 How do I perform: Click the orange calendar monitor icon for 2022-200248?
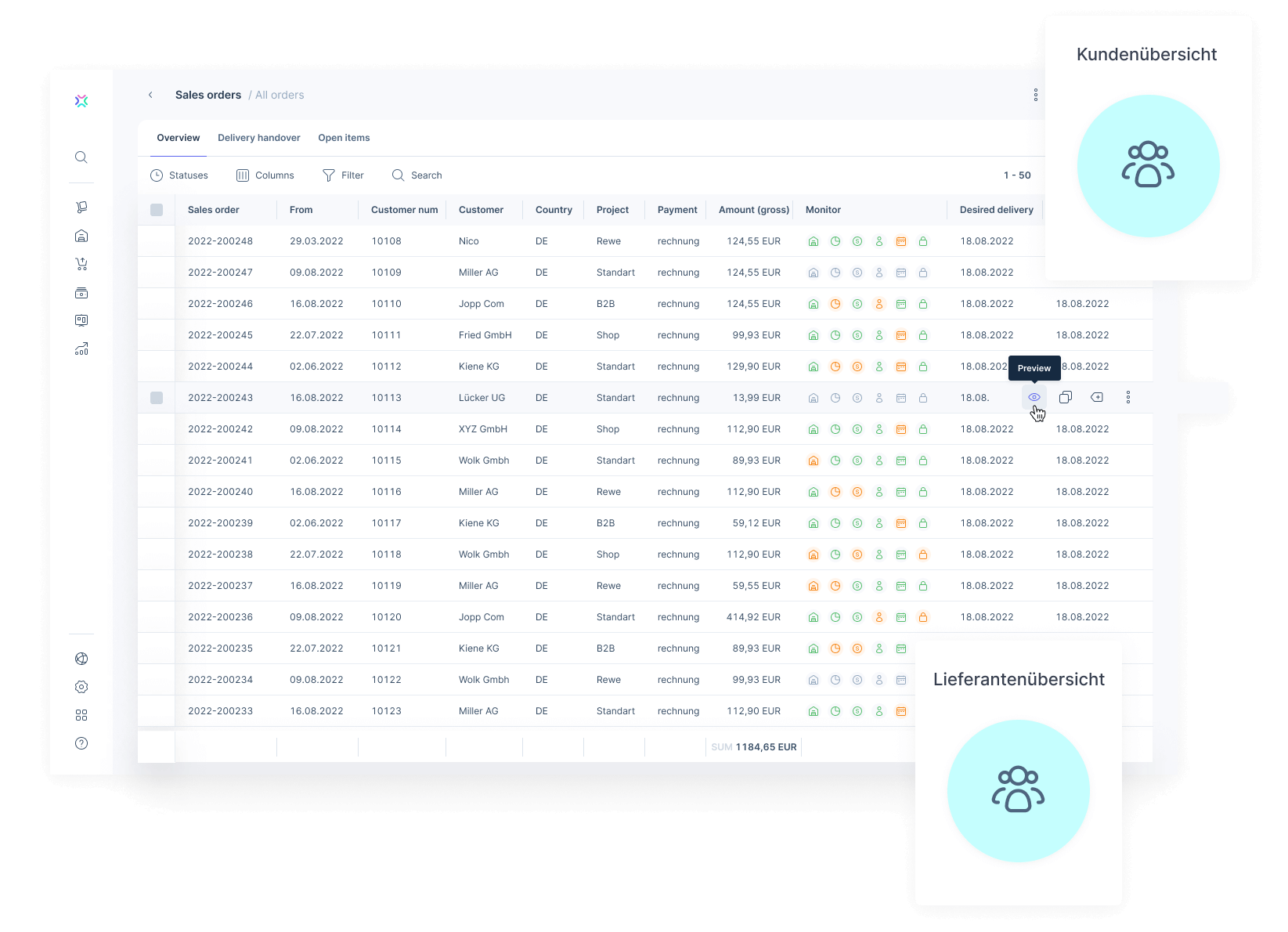click(901, 241)
